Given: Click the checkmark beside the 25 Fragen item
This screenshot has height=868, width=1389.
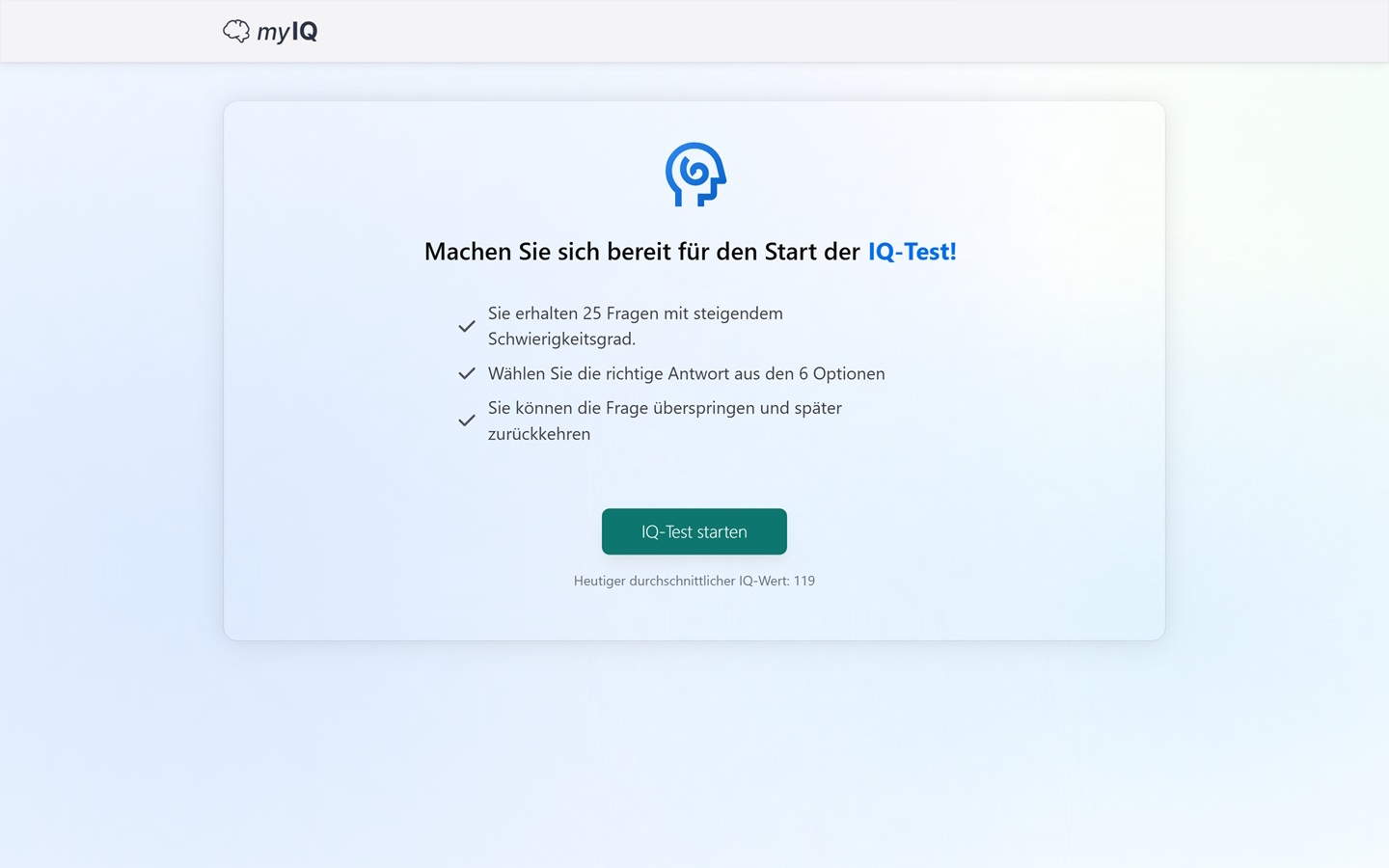Looking at the screenshot, I should pos(467,326).
